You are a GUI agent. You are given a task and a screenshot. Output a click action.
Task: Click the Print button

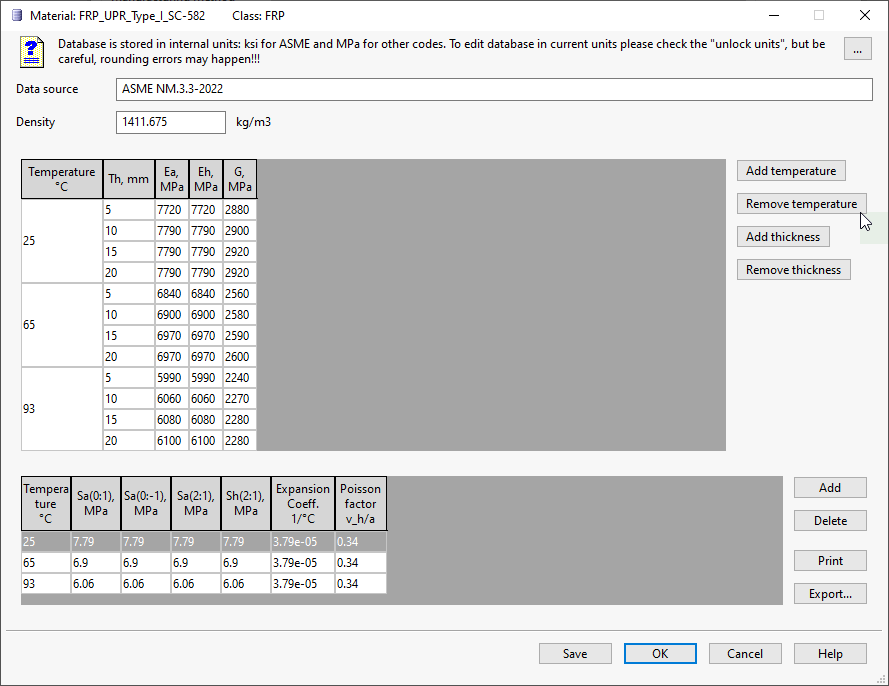[x=830, y=561]
